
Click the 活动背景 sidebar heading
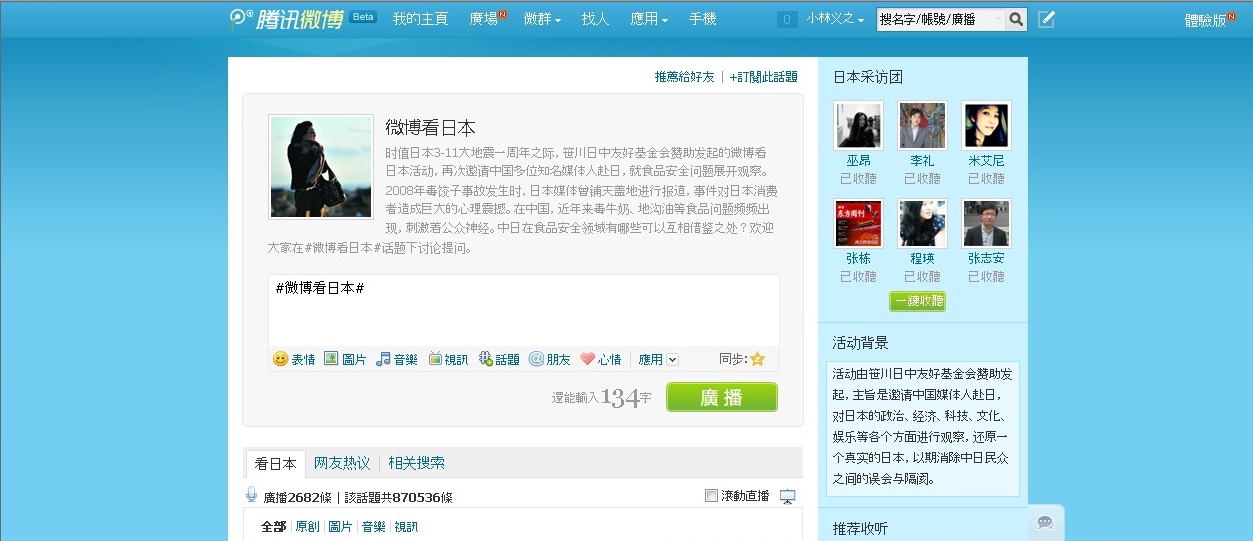tap(861, 343)
